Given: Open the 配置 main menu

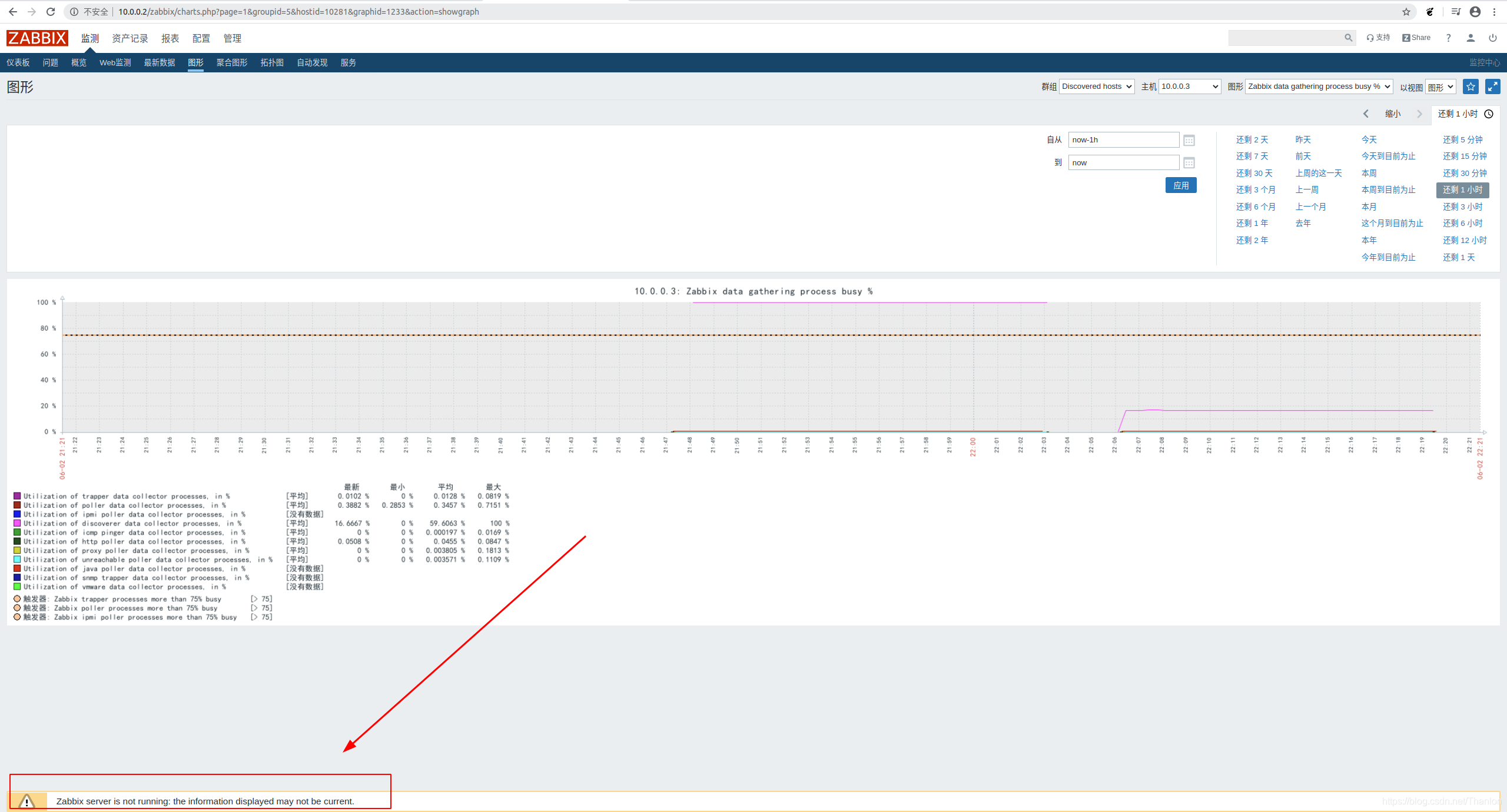Looking at the screenshot, I should click(201, 38).
